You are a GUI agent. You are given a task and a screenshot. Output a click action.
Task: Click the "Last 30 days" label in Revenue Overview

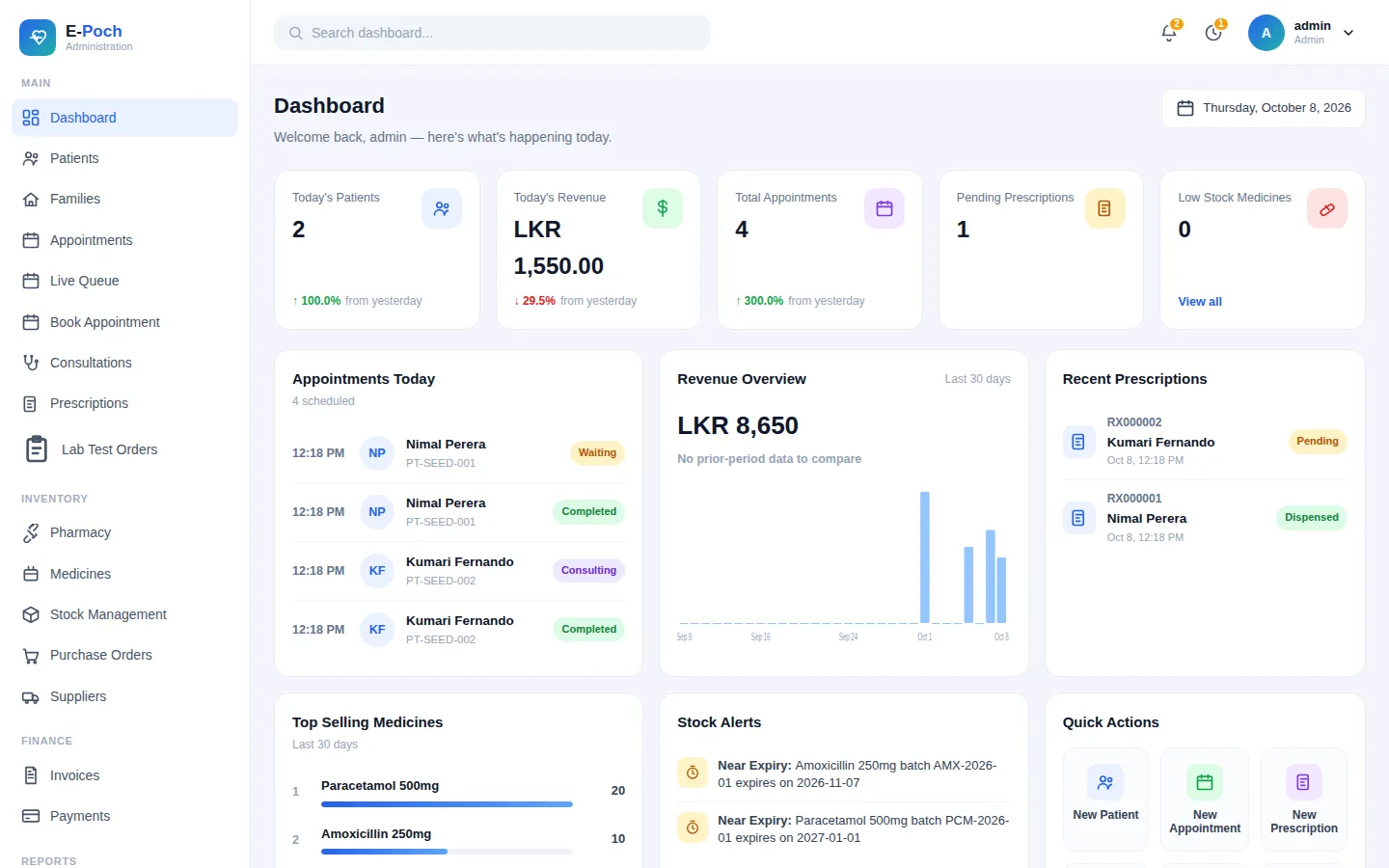[977, 379]
